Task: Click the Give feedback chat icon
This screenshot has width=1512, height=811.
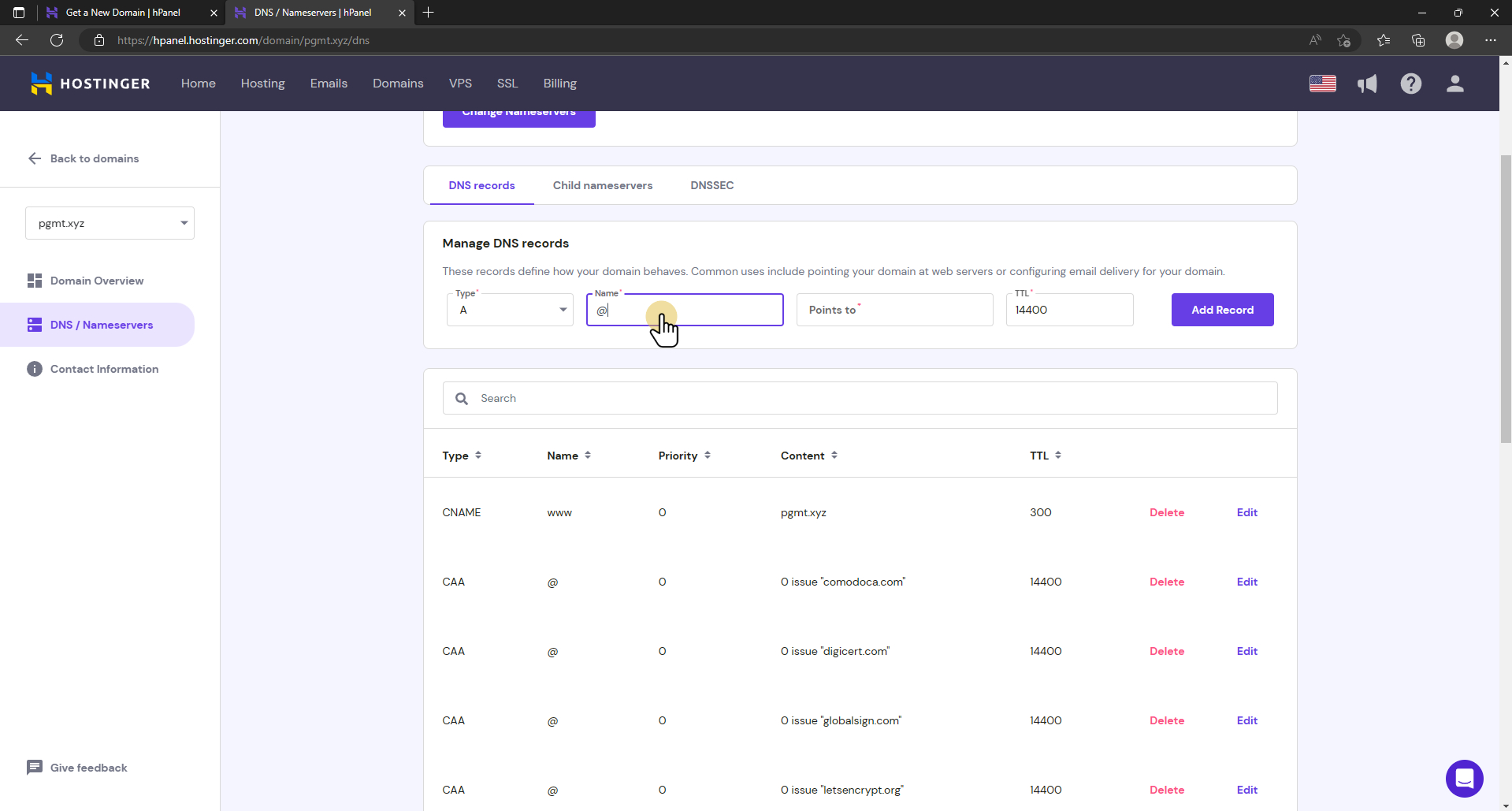Action: point(35,768)
